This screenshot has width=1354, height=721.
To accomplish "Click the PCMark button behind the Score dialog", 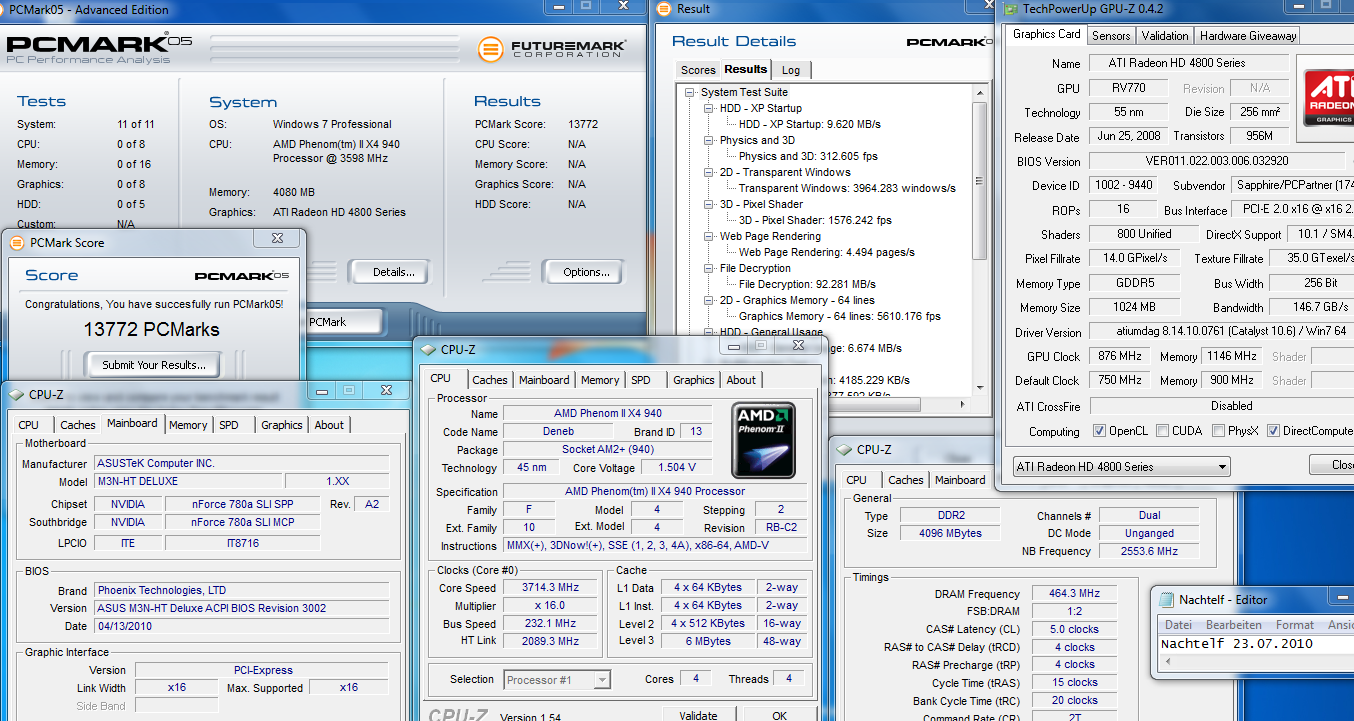I will 343,322.
